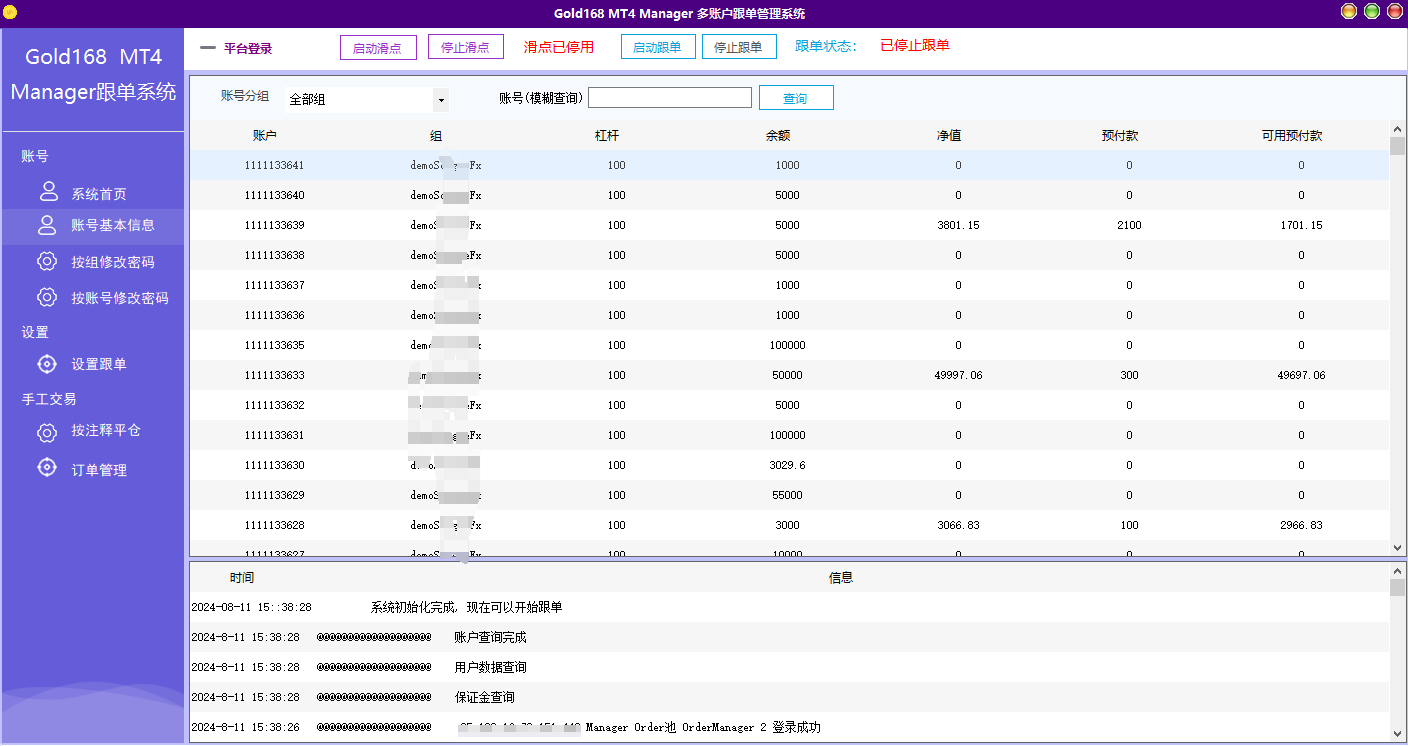Image resolution: width=1408 pixels, height=746 pixels.
Task: Click the 按账号修改密码 gear icon
Action: [x=47, y=297]
